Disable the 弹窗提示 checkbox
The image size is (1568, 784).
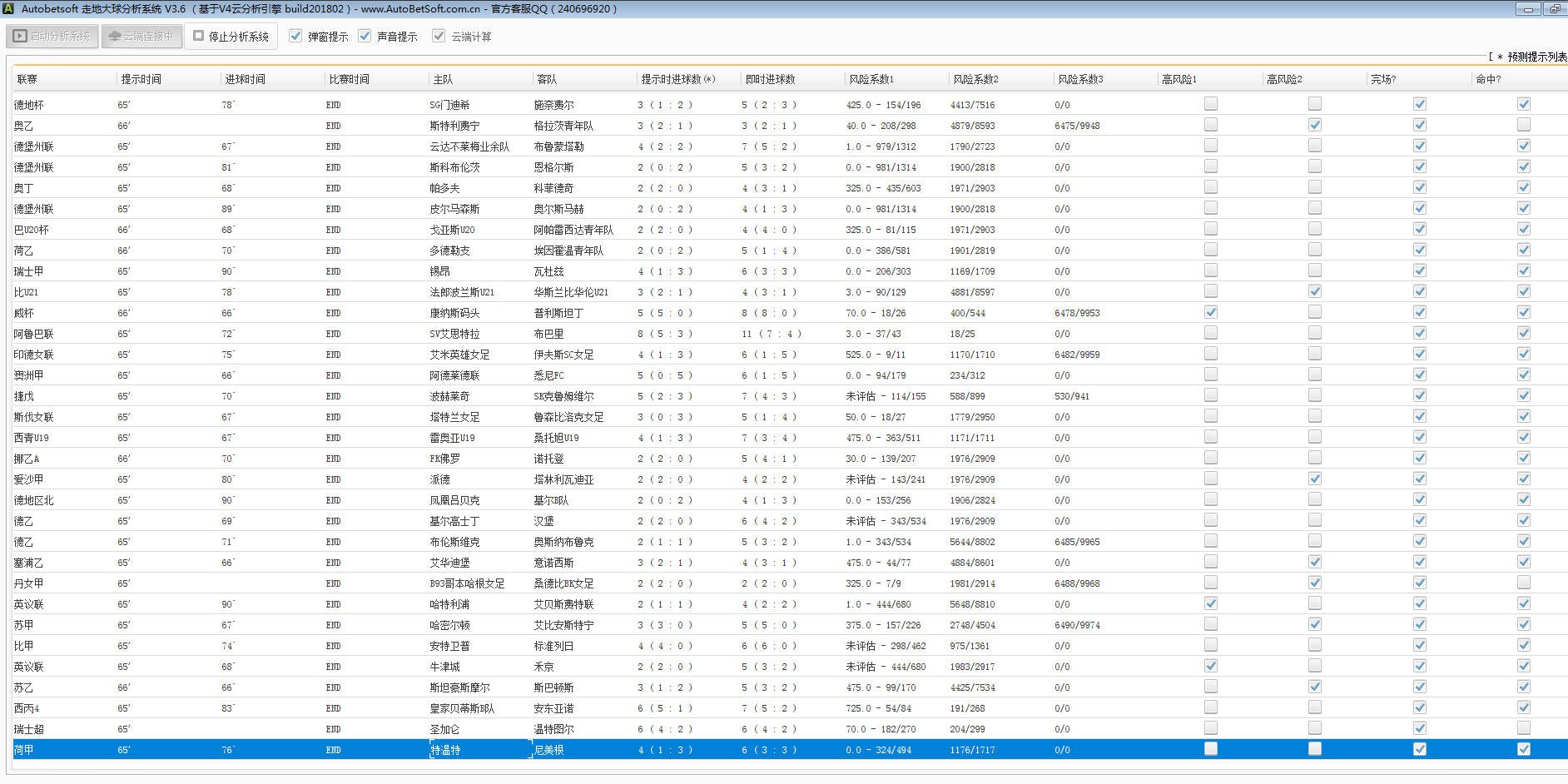(x=295, y=37)
